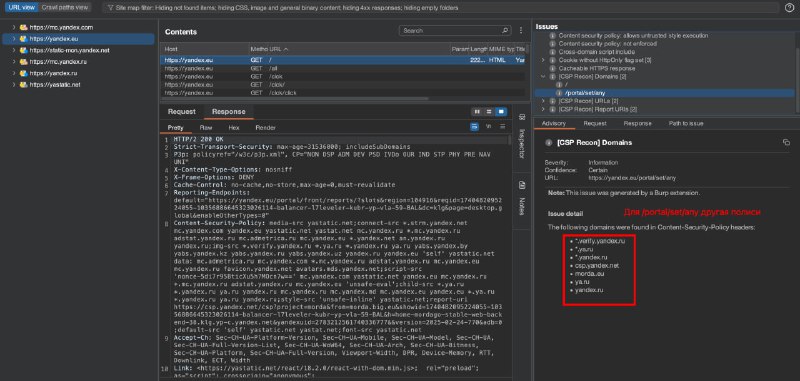Sort contents by the Host column
The width and height of the screenshot is (800, 381).
coord(205,49)
